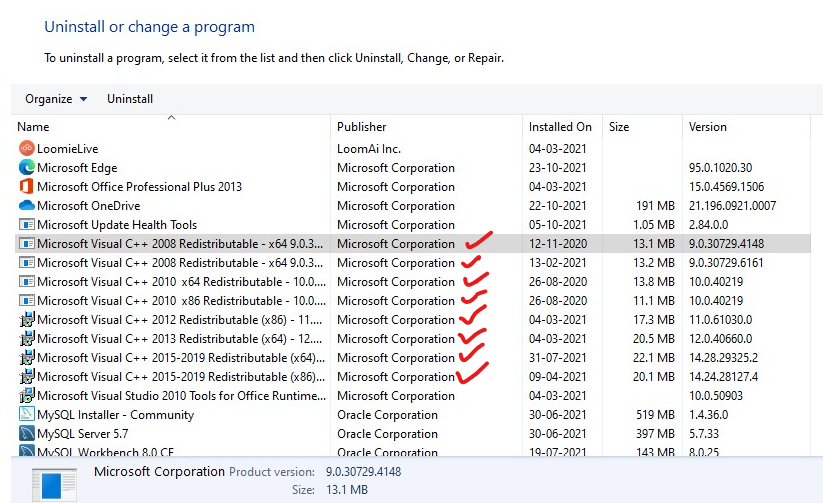Image resolution: width=823 pixels, height=503 pixels.
Task: Click icon of Visual C++ 2008 dated 13-02-2021
Action: [27, 263]
